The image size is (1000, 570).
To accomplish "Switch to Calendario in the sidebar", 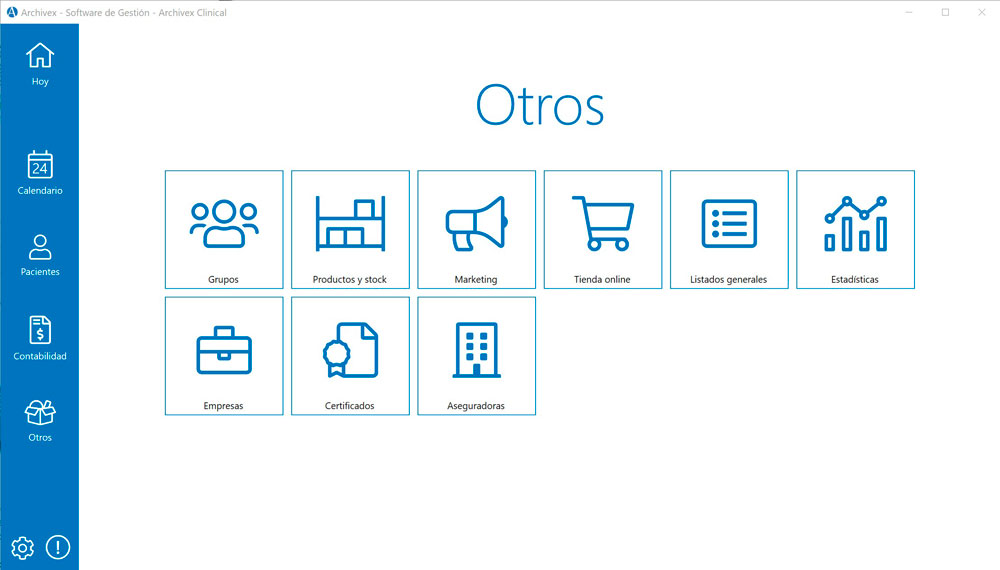I will [40, 173].
